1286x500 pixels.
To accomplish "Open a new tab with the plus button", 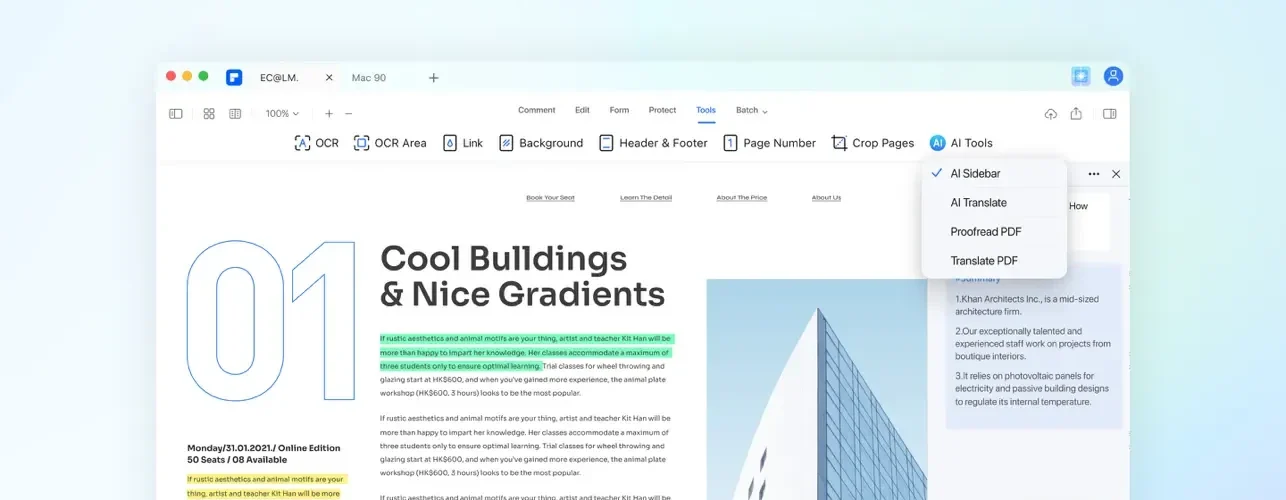I will click(x=433, y=78).
